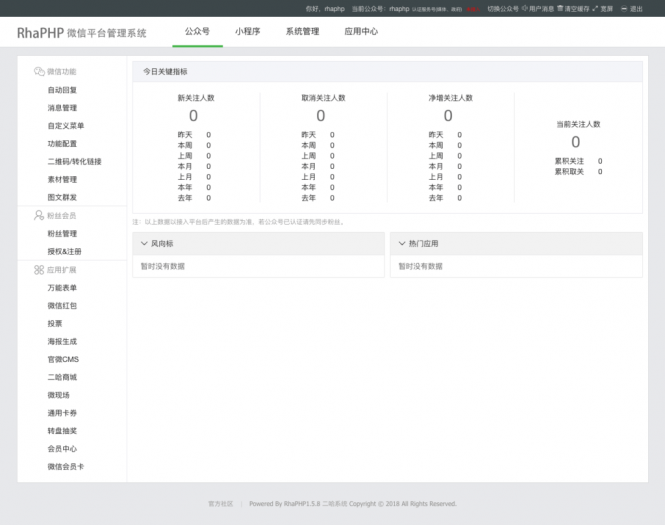Screen dimensions: 665x525
Task: Click the 官方社区 footer link
Action: 221,504
